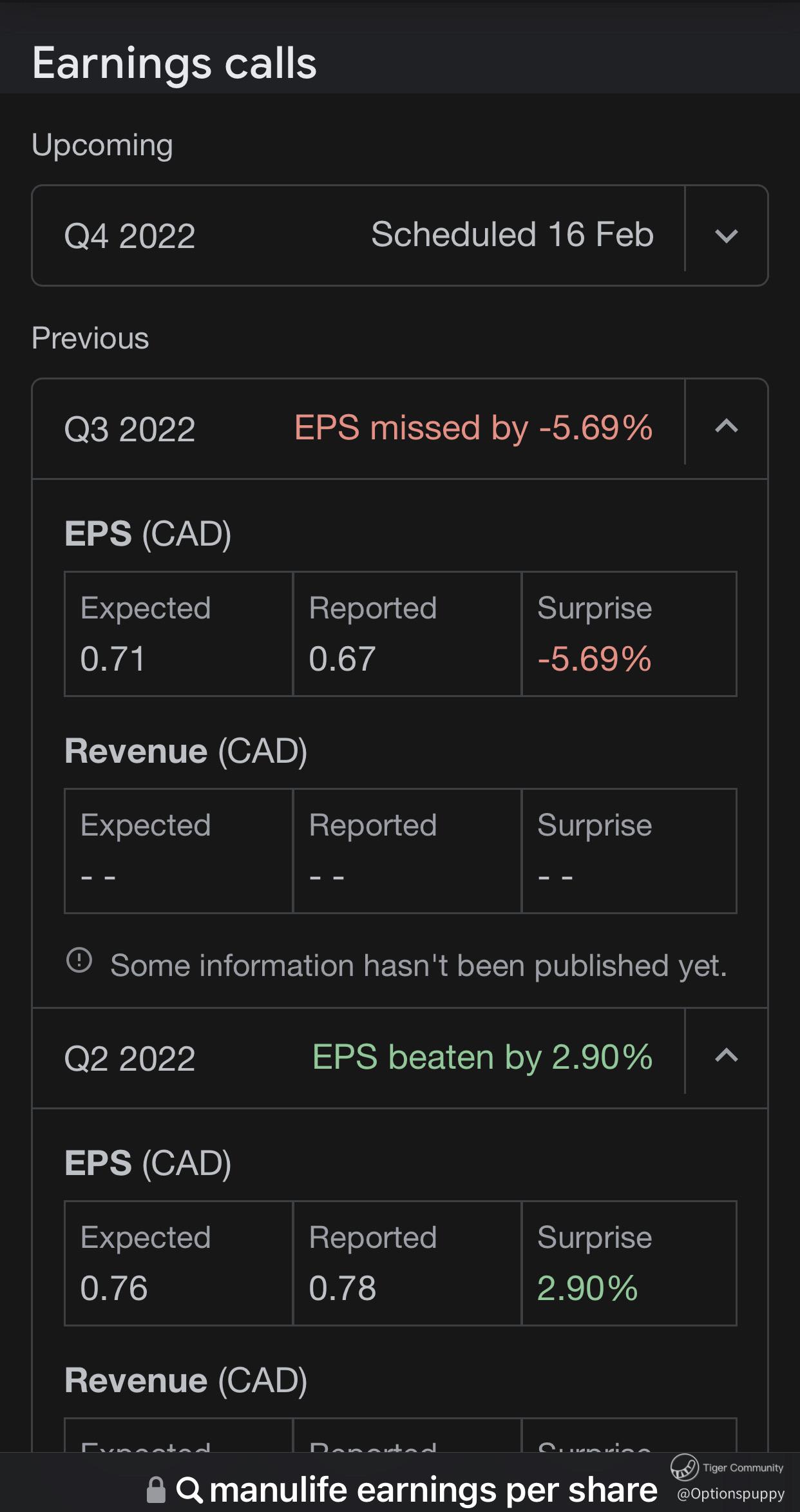The width and height of the screenshot is (800, 1512).
Task: Select Q2 Expected EPS value 0.76
Action: tap(114, 1288)
